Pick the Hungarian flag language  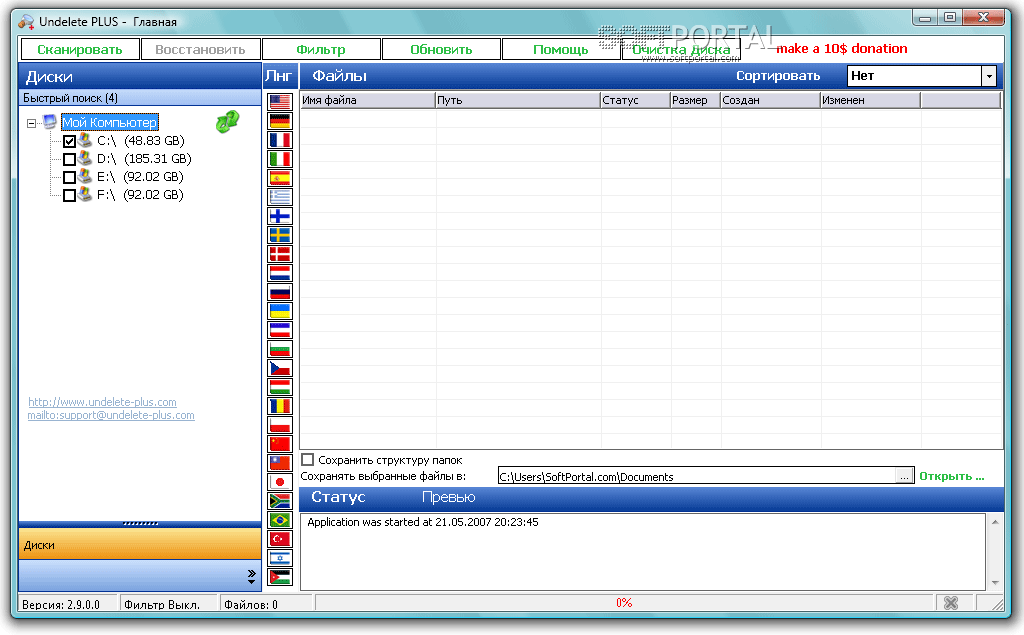click(x=280, y=387)
